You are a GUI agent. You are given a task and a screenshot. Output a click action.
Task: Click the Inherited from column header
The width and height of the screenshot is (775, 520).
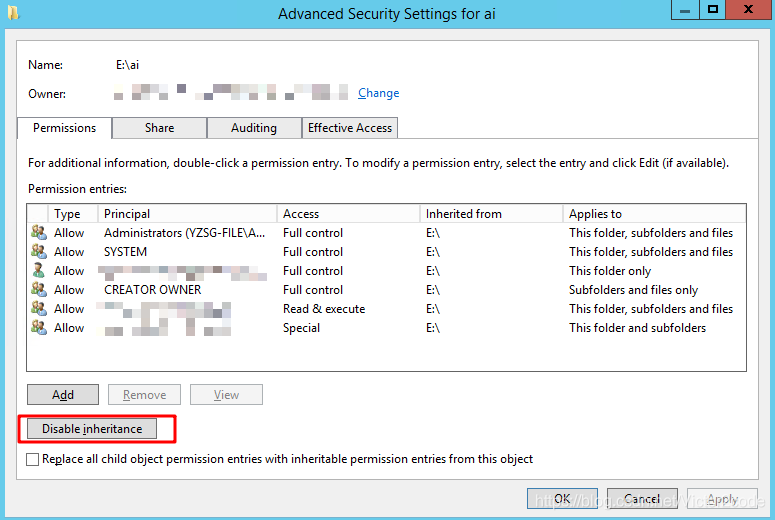[491, 214]
